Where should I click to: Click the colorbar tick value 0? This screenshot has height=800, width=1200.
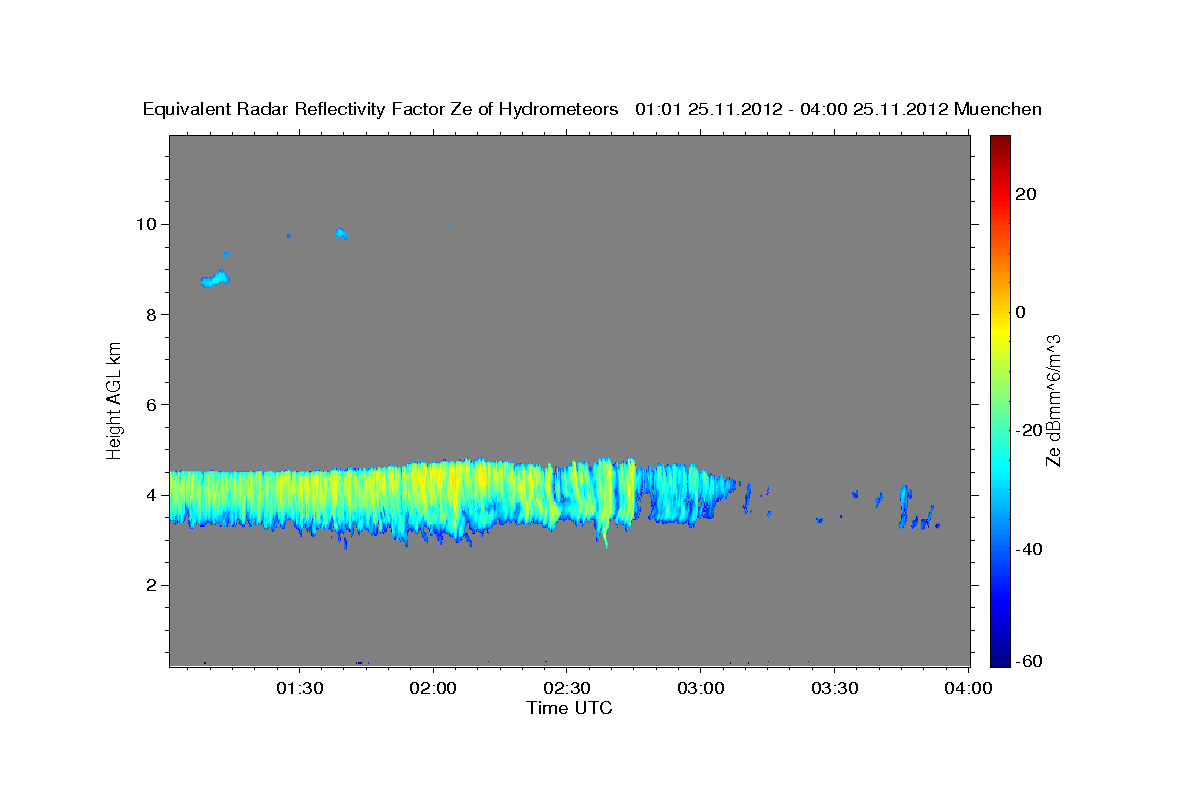(x=1020, y=312)
